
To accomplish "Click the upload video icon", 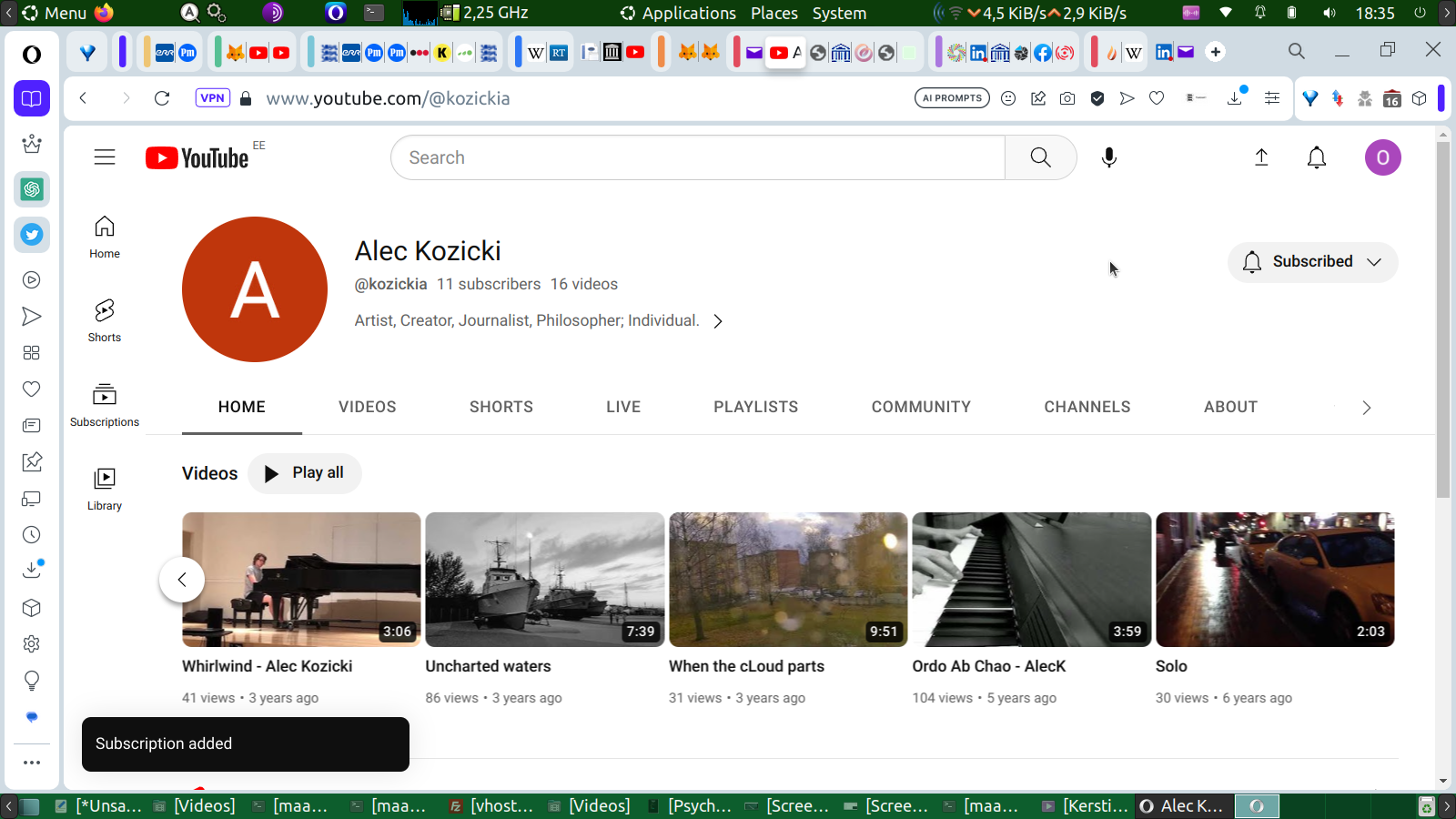I will click(1261, 157).
